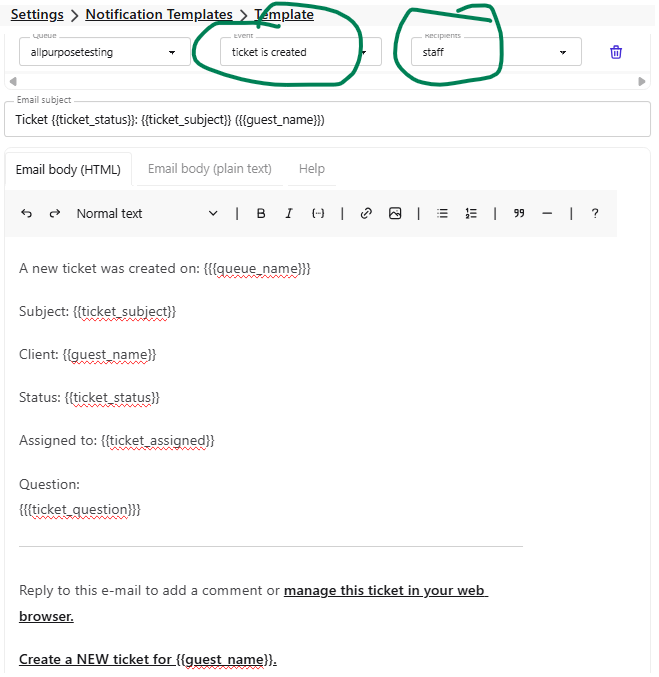Insert an image into email body
Screen dimensions: 659x677
(x=397, y=215)
